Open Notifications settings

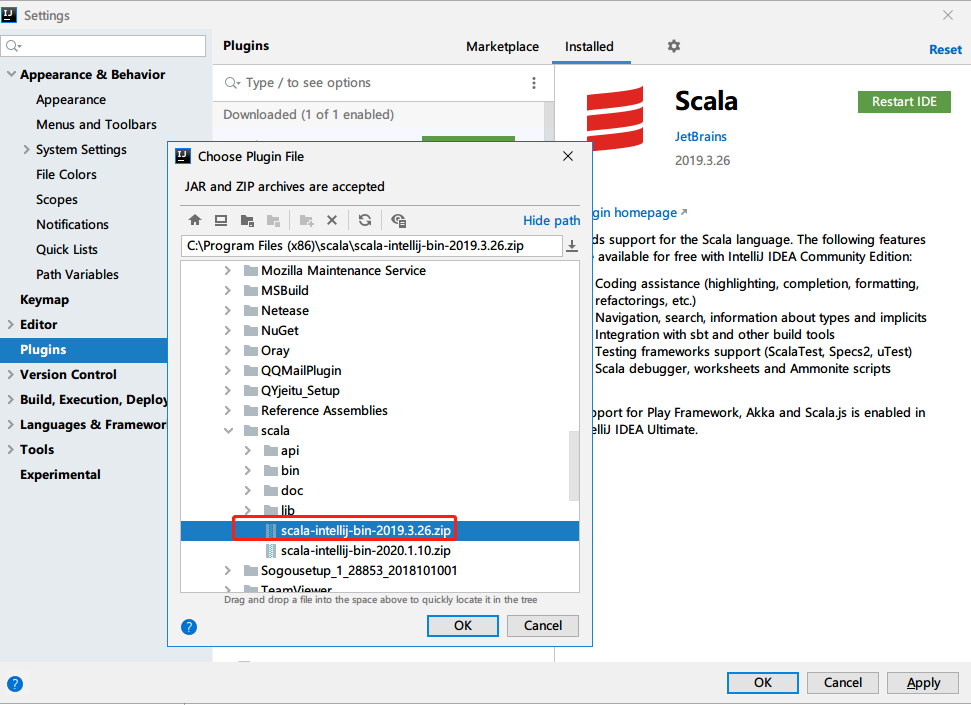pyautogui.click(x=72, y=224)
